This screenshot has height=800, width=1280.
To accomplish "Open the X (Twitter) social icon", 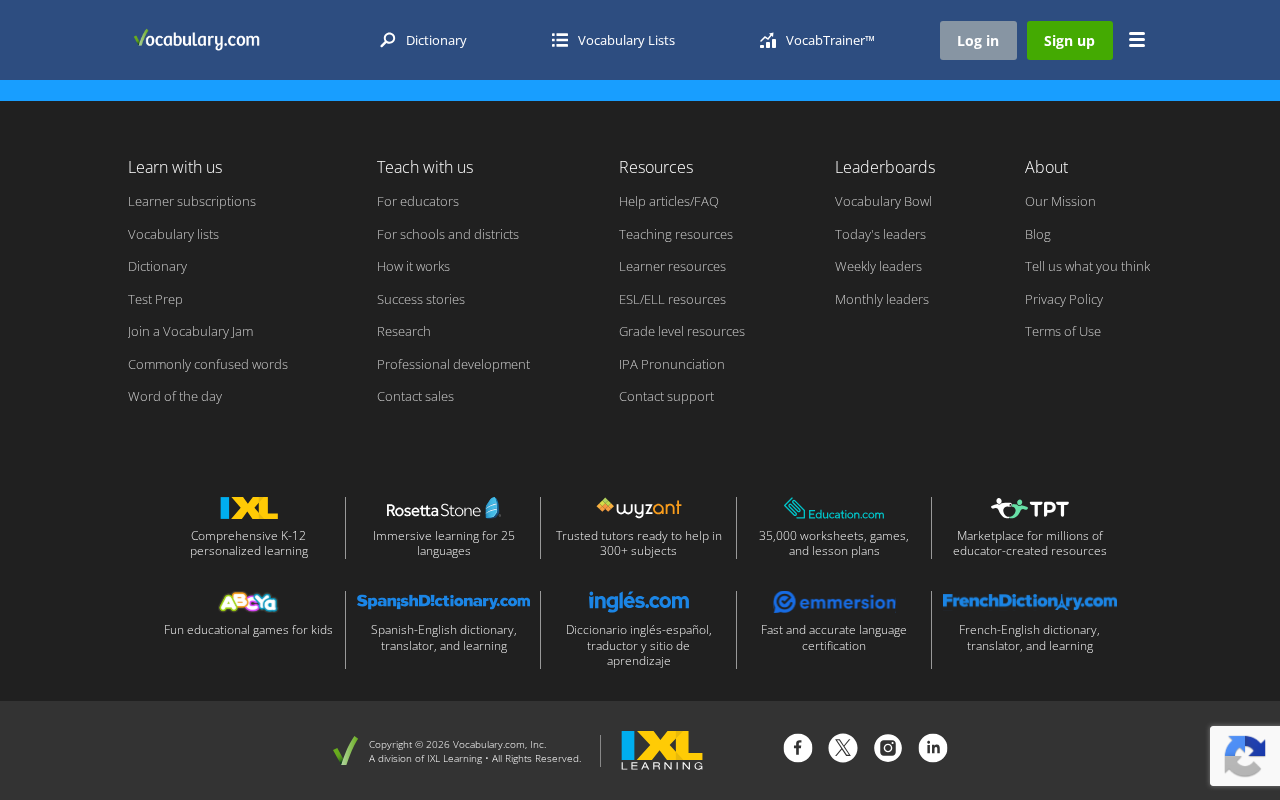I will 843,748.
